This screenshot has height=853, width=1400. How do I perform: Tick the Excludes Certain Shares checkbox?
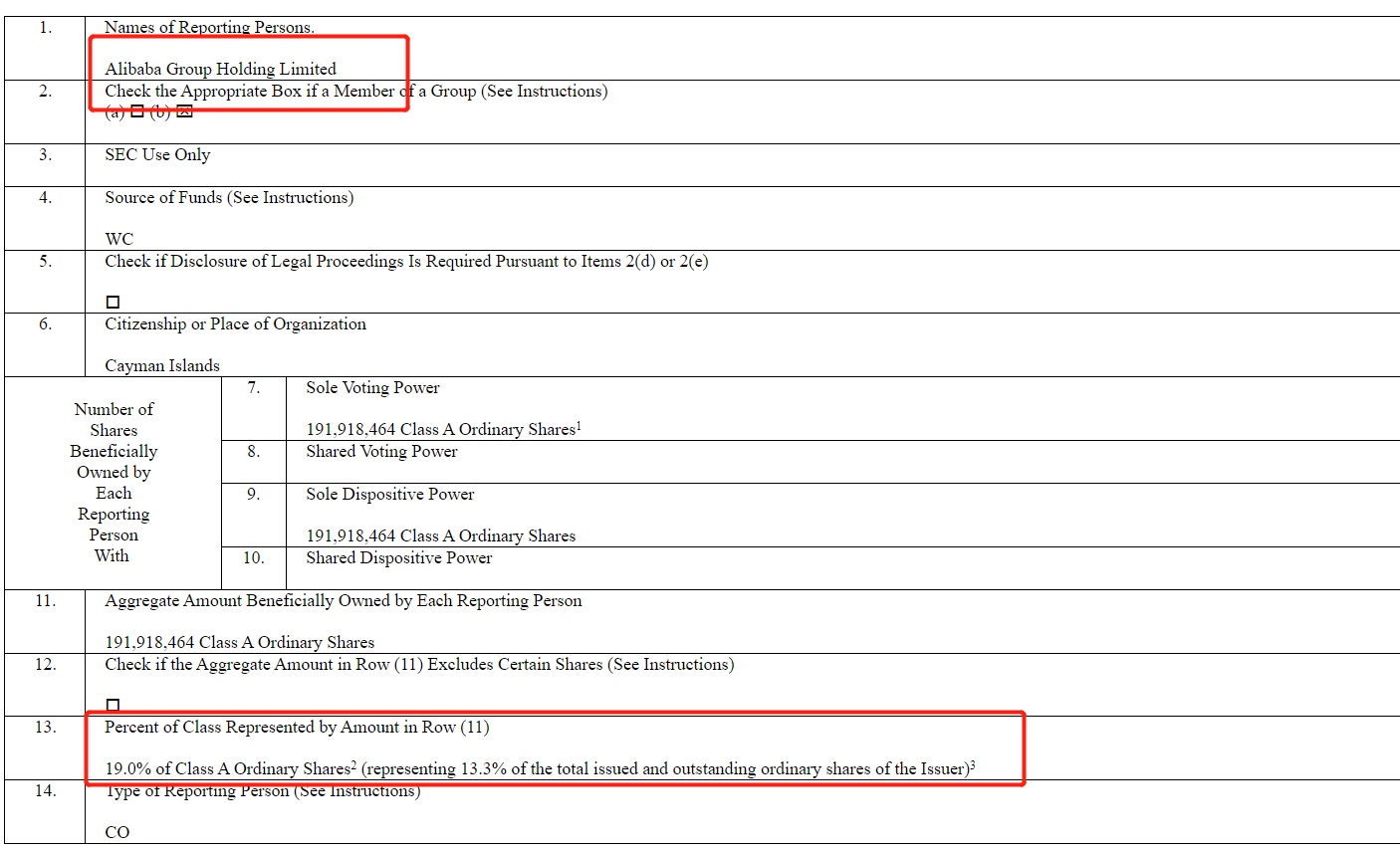(x=113, y=705)
